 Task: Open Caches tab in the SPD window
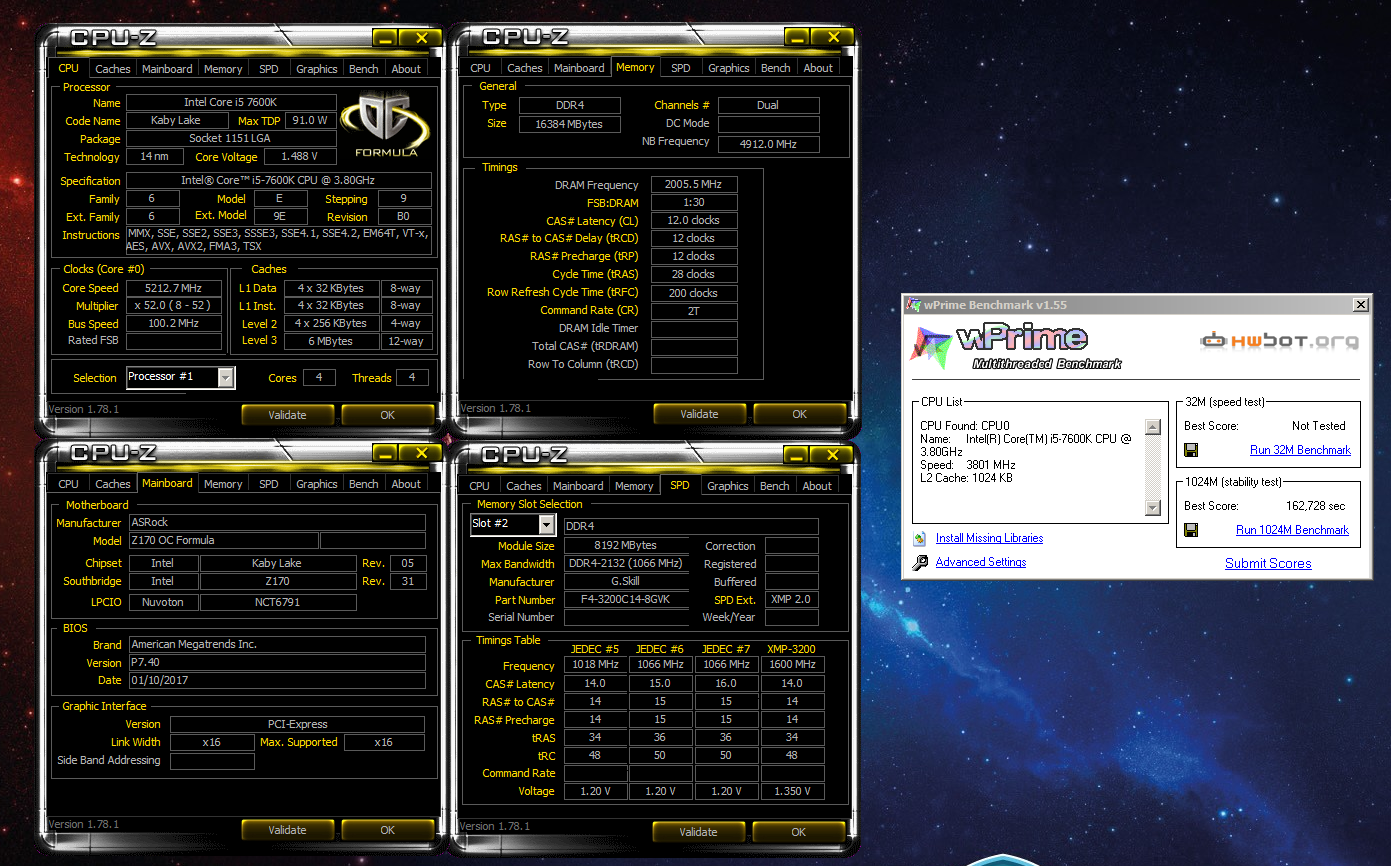pyautogui.click(x=524, y=486)
